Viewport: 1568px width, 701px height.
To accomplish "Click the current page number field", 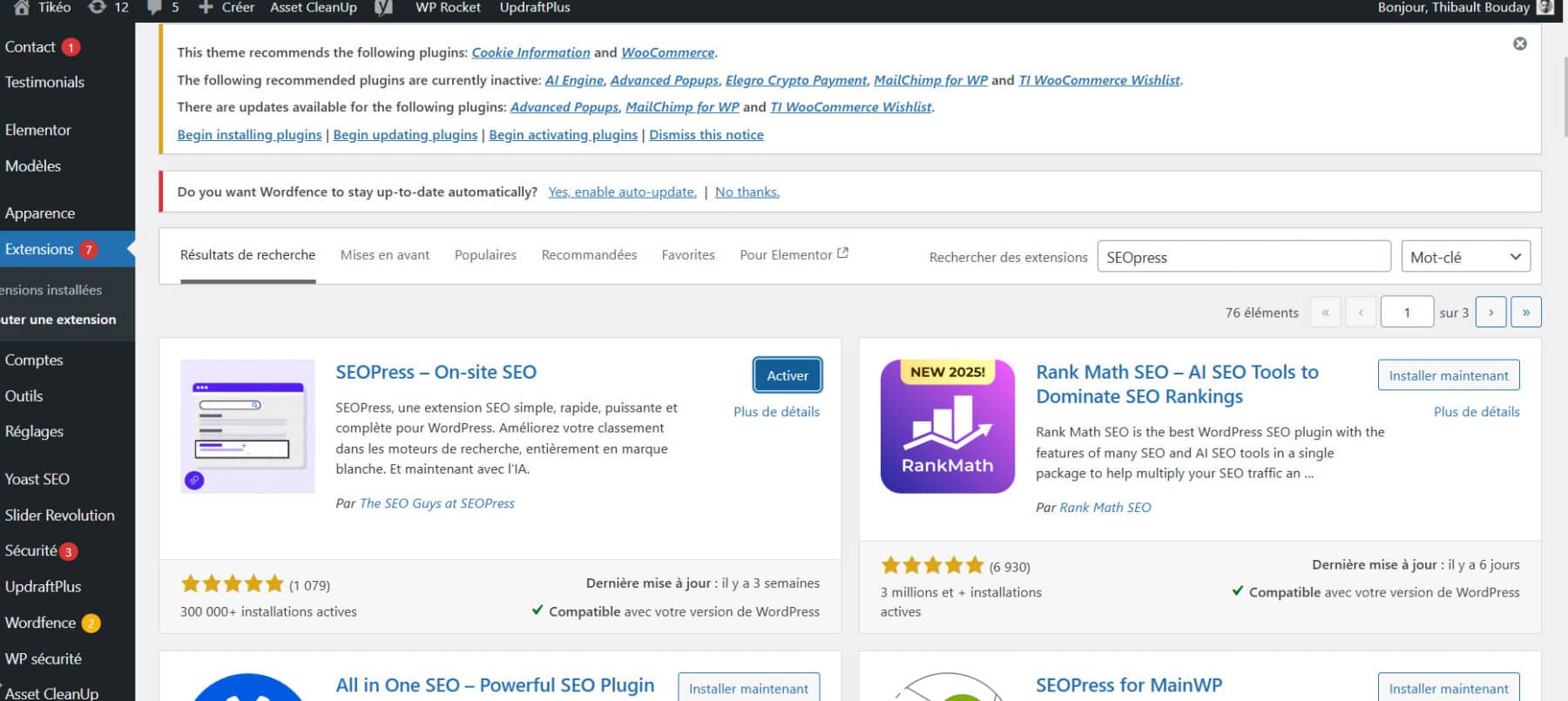I will pyautogui.click(x=1407, y=312).
